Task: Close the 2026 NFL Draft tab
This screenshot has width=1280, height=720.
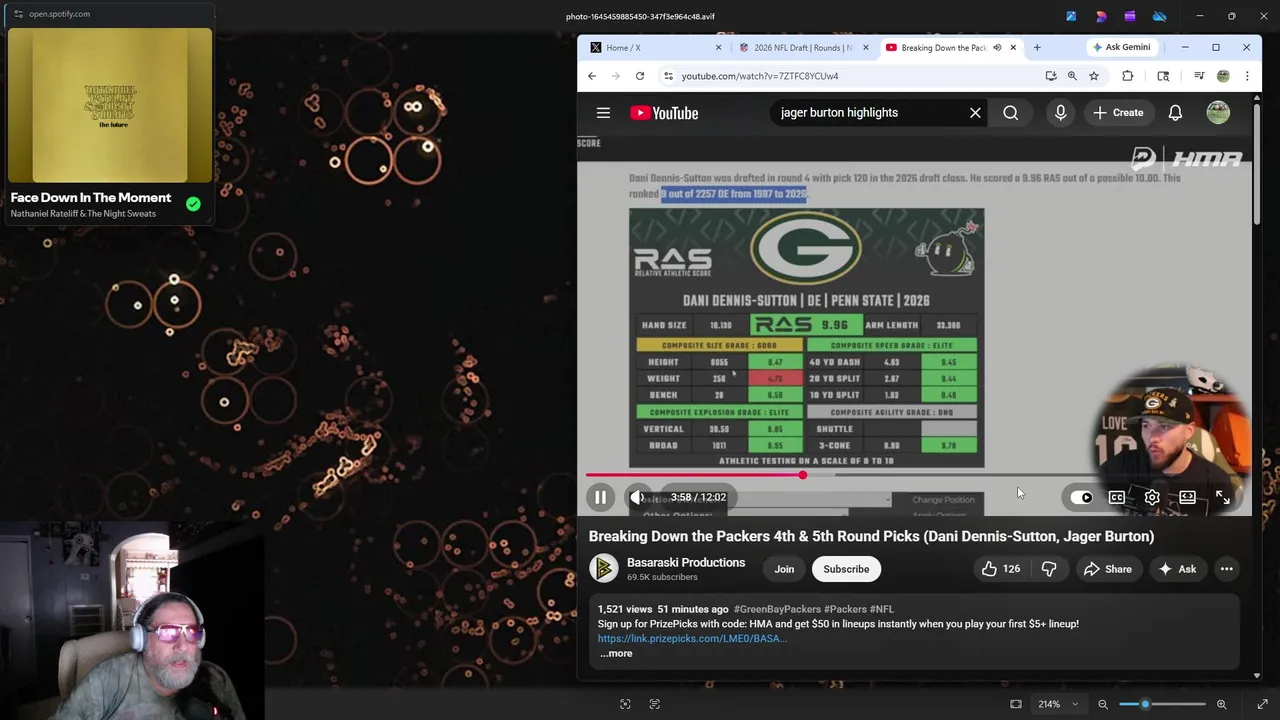Action: tap(866, 47)
